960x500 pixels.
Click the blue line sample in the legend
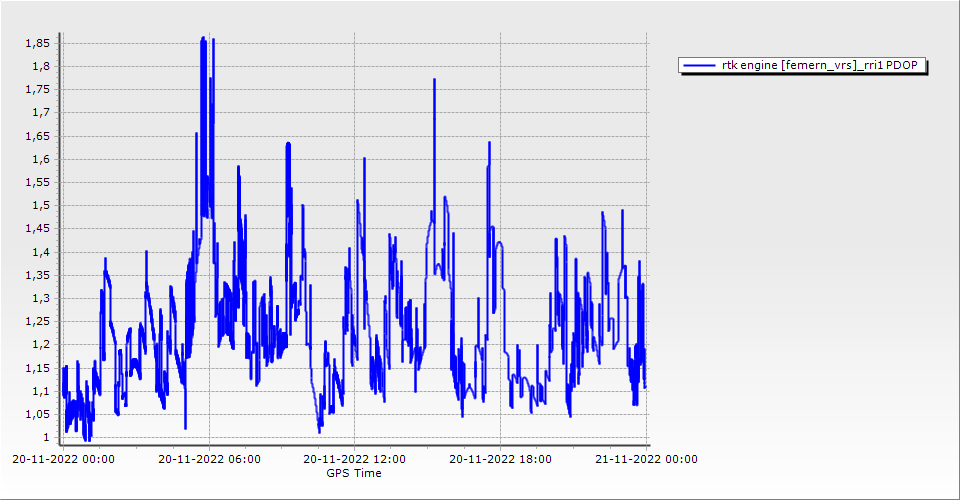696,66
